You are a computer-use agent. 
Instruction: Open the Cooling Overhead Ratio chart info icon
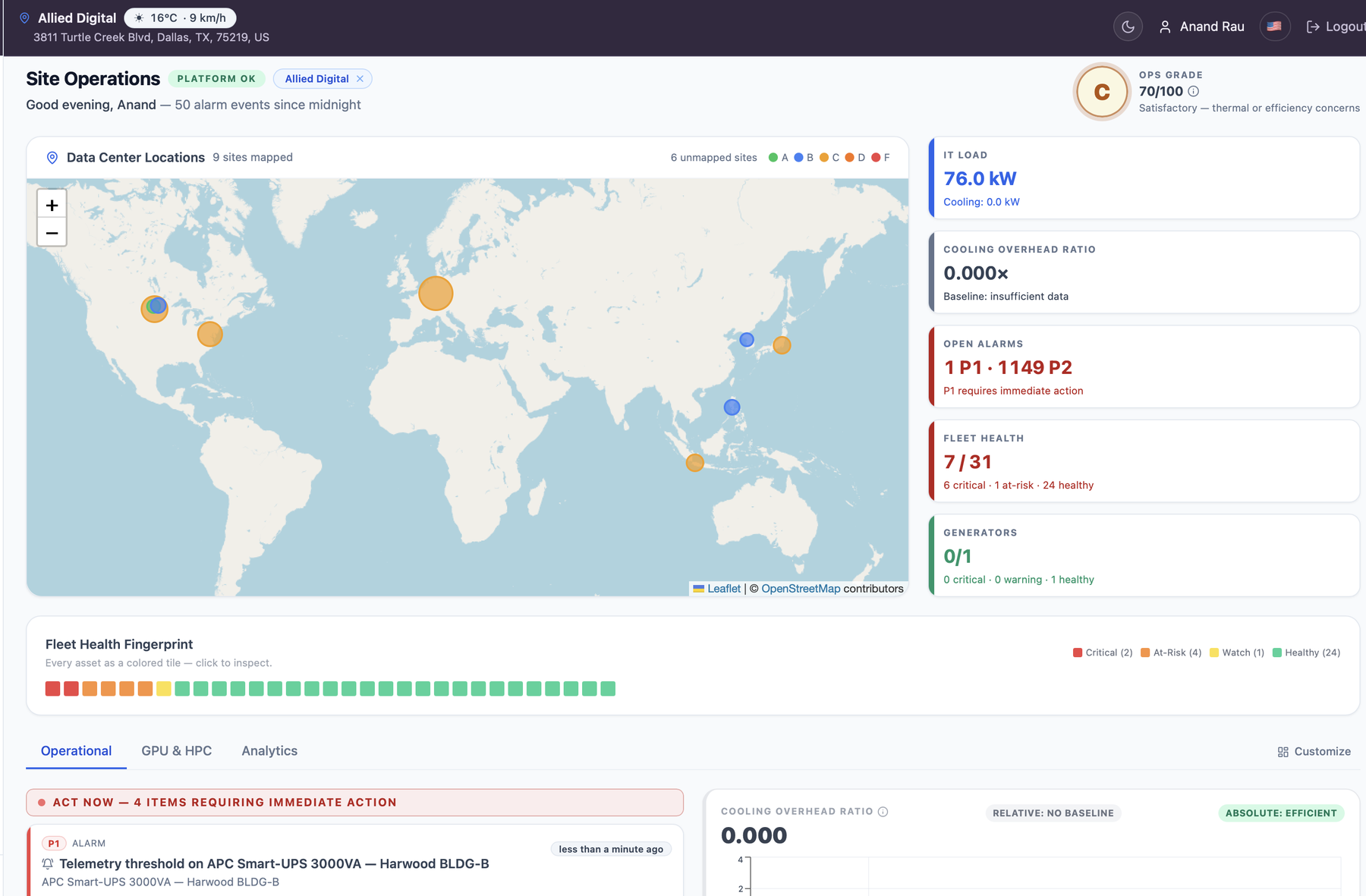[x=883, y=812]
